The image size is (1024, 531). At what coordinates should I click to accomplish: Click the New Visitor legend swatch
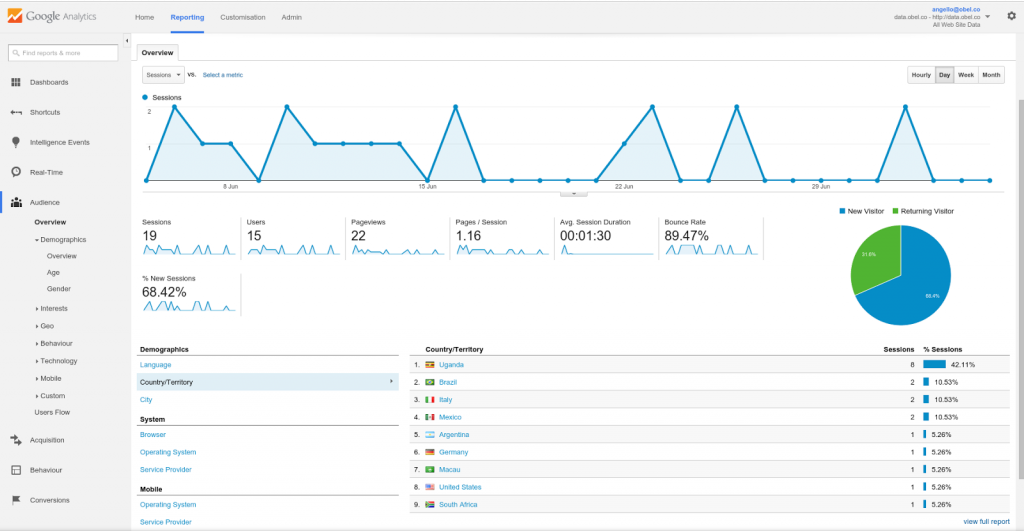(842, 211)
